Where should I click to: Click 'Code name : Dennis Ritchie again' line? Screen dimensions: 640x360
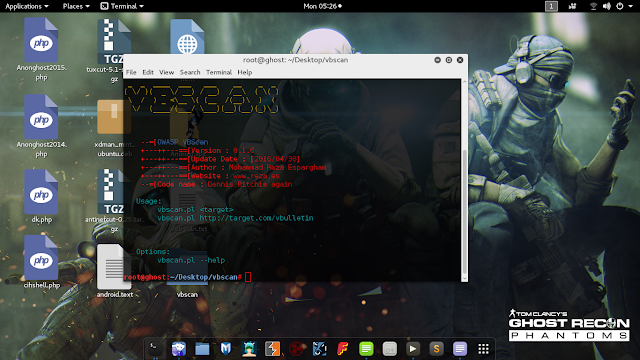pos(217,184)
